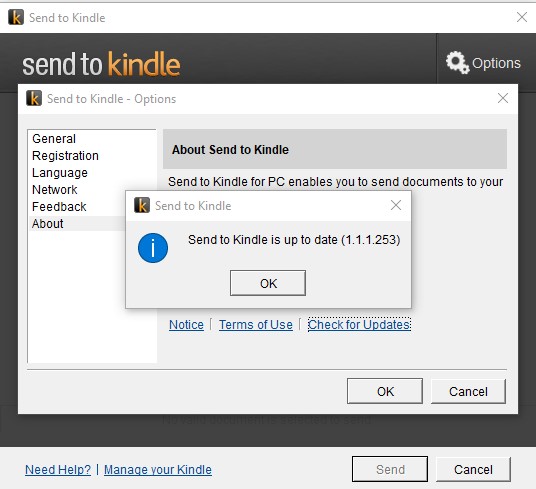This screenshot has height=489, width=536.
Task: Open Manage your Kindle link
Action: (x=158, y=470)
